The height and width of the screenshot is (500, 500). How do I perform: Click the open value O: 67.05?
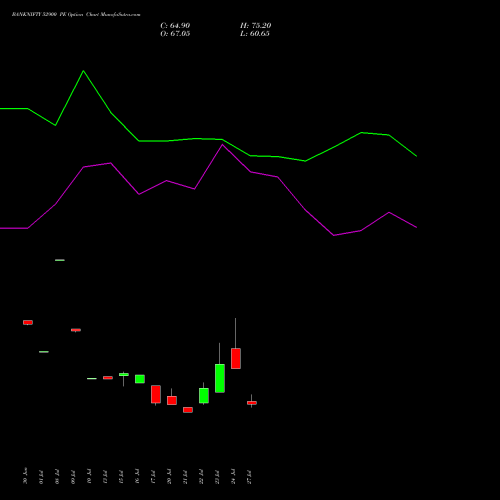click(x=175, y=34)
